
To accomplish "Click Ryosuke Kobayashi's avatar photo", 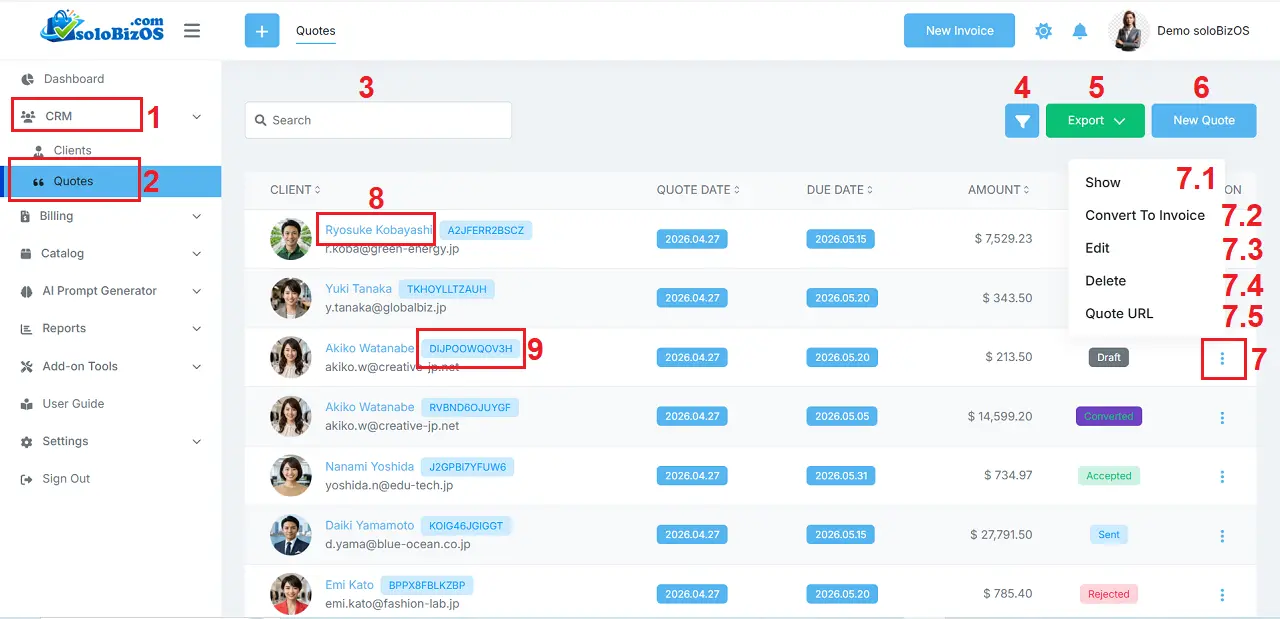I will (x=291, y=239).
